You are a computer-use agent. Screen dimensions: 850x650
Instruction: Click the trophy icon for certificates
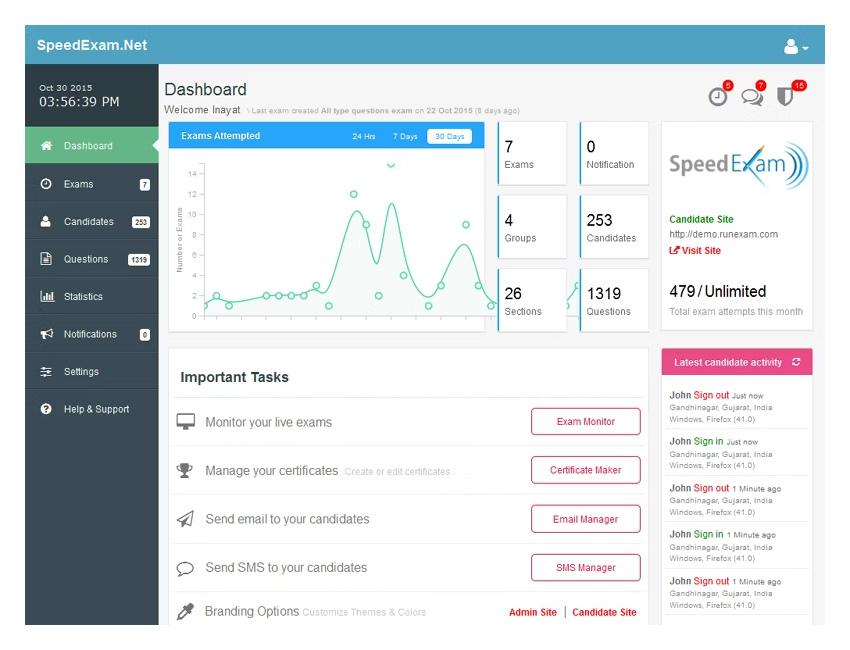185,470
